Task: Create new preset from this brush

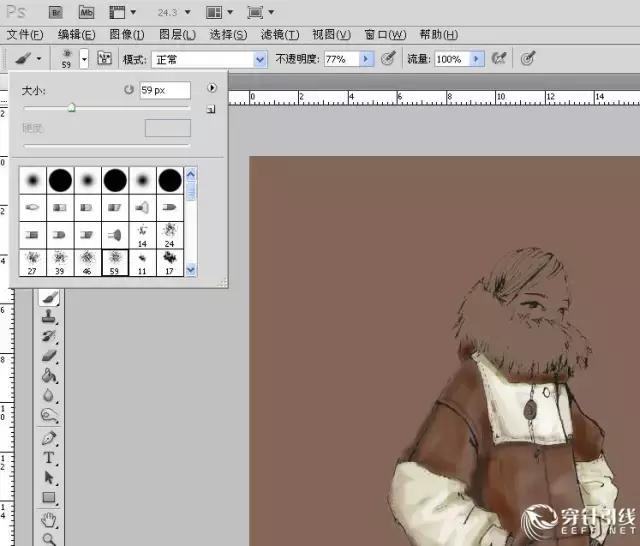Action: 211,109
